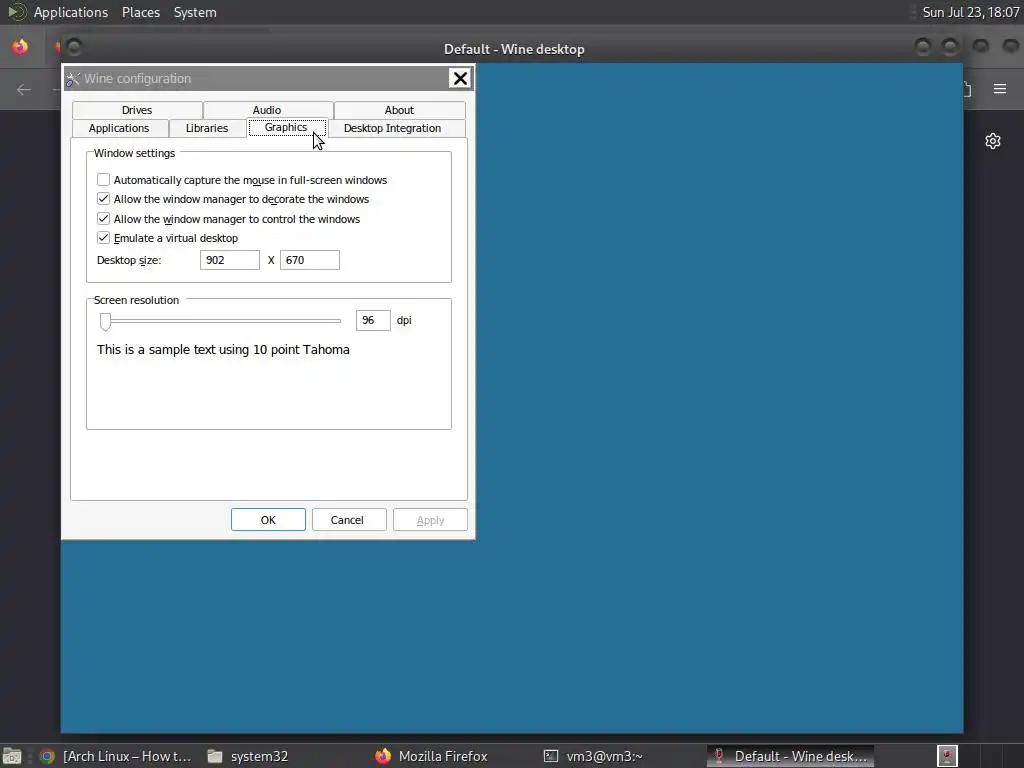1024x768 pixels.
Task: Click Default - Wine desktop taskbar item
Action: pos(790,756)
